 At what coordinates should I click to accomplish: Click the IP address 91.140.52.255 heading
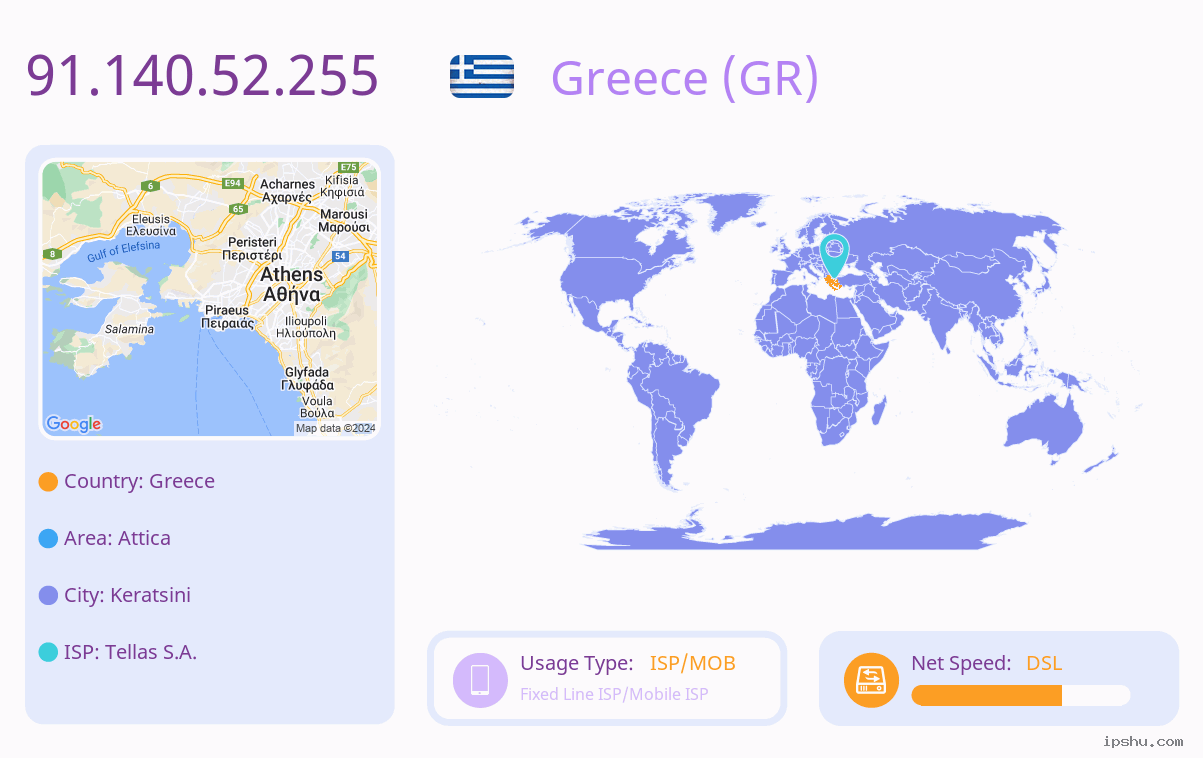tap(202, 76)
